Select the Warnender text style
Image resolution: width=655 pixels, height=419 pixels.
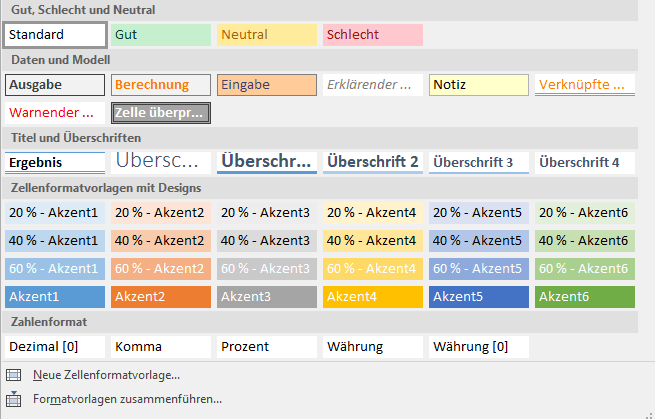click(55, 113)
